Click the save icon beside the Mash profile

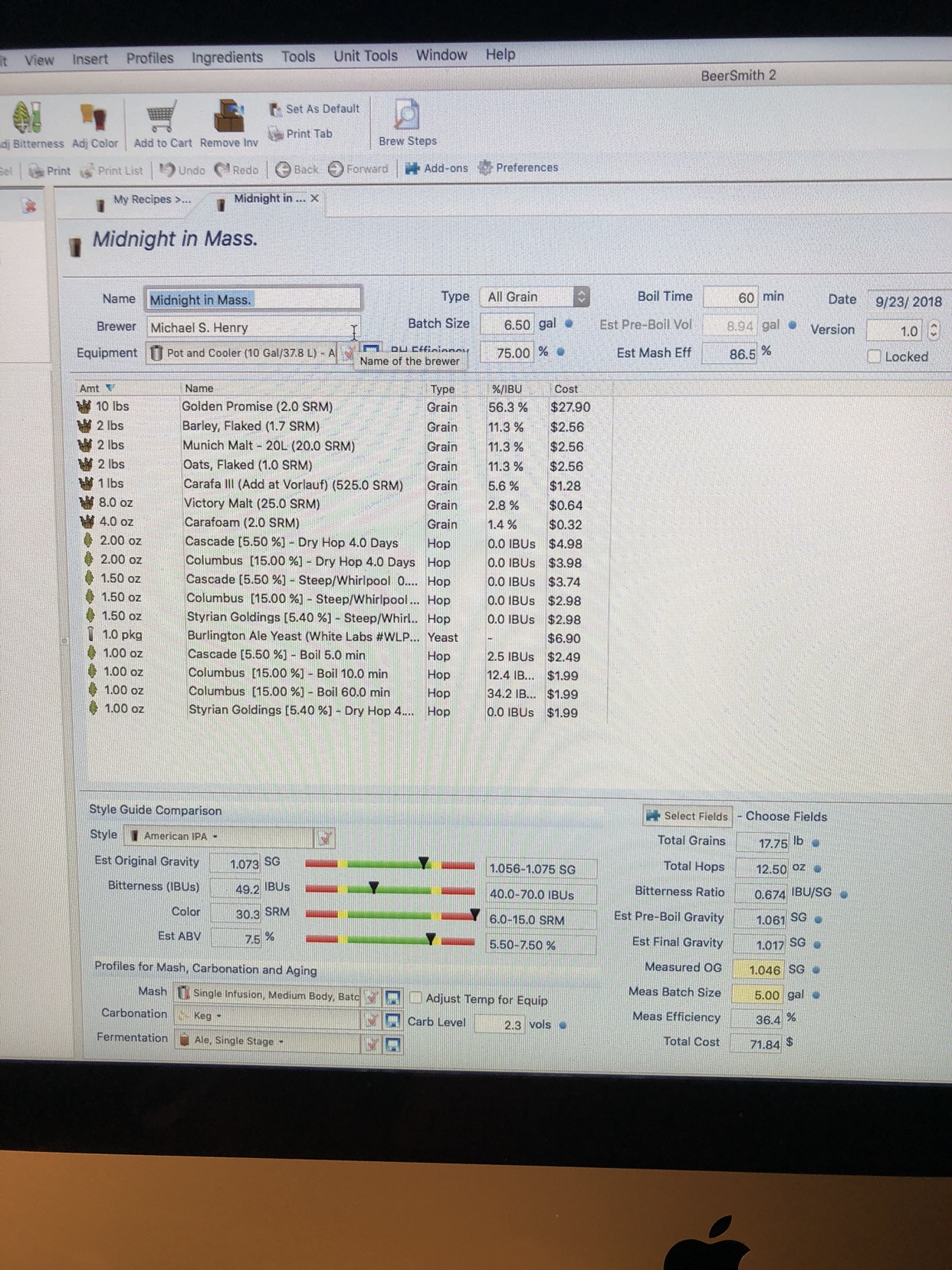pos(392,997)
